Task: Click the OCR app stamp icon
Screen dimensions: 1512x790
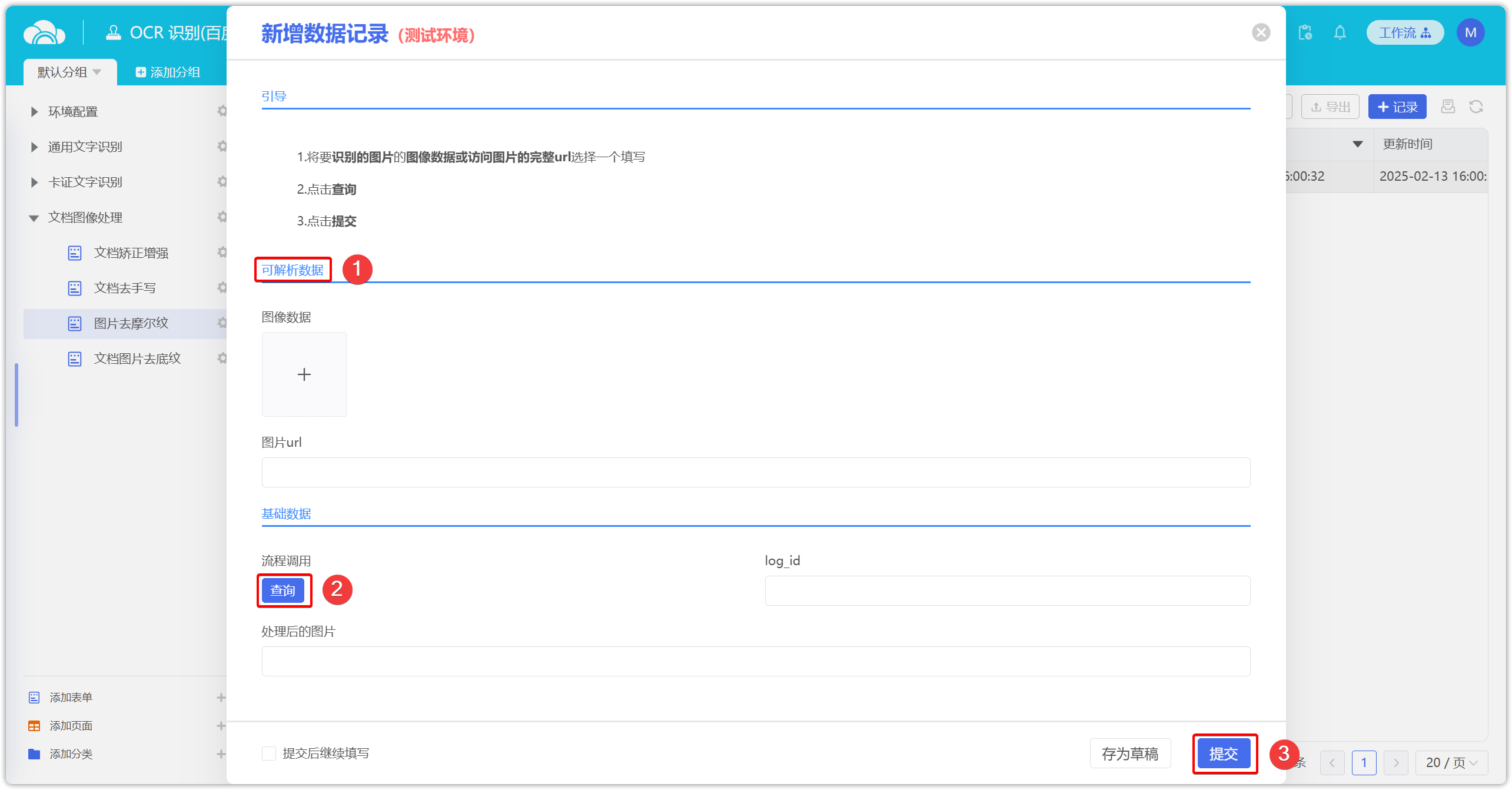Action: pos(113,33)
